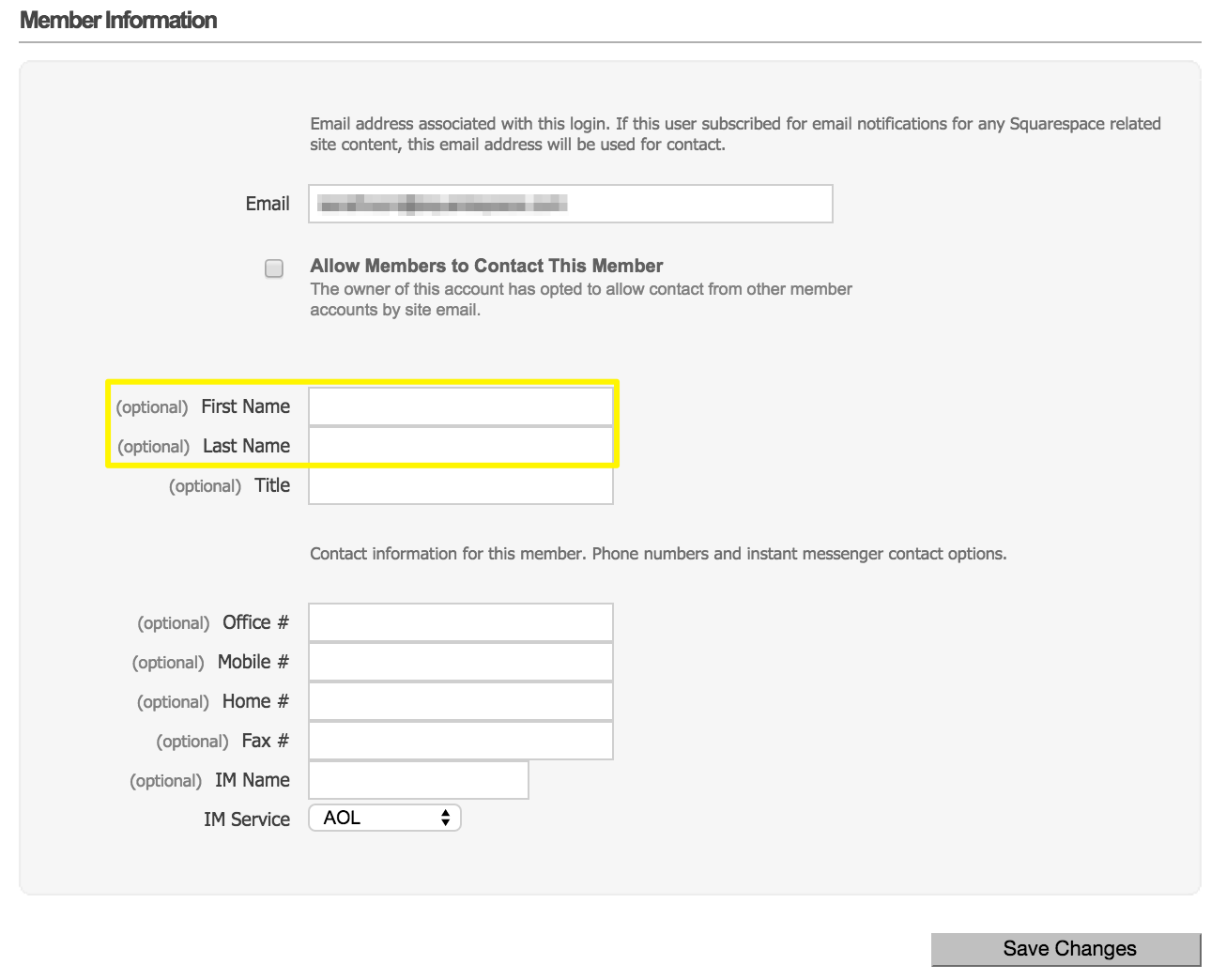Click into the Title input field
Viewport: 1211px width, 980px height.
point(460,486)
